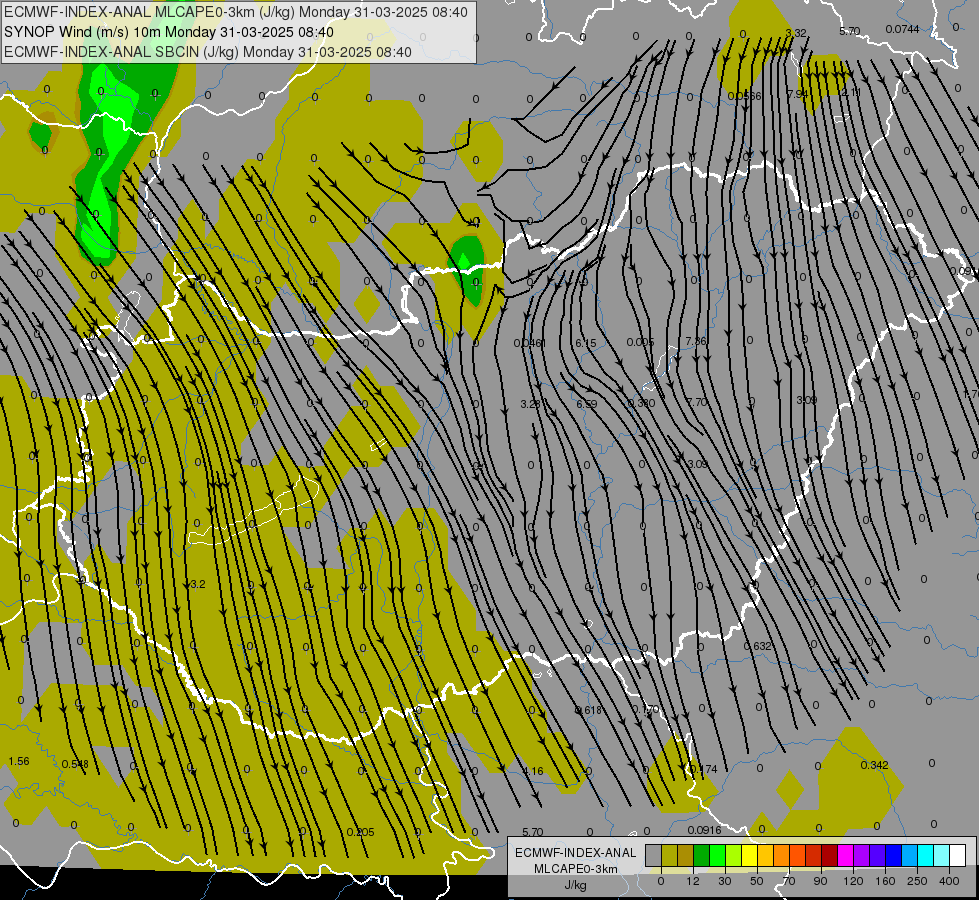Click the red-orange legend swatch right of 70
The width and height of the screenshot is (979, 900).
[x=798, y=855]
